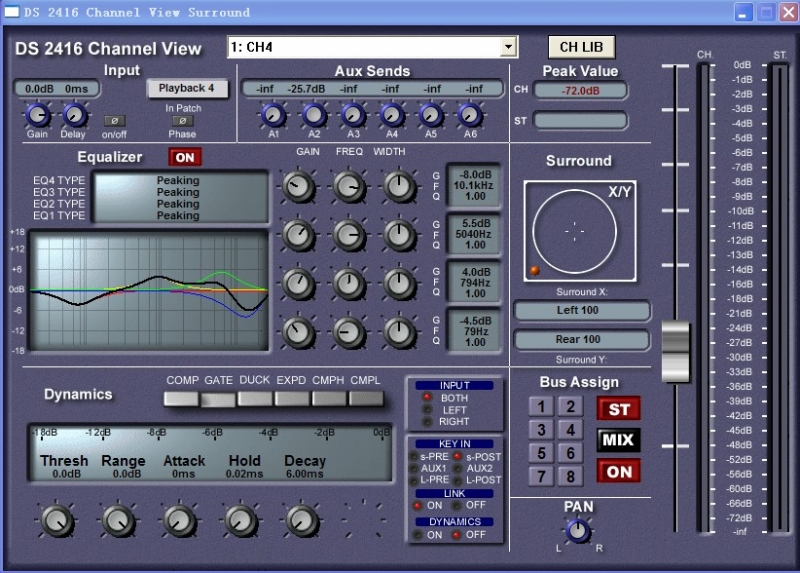Select KEY IN s-PRE option
The image size is (800, 573).
(x=414, y=457)
